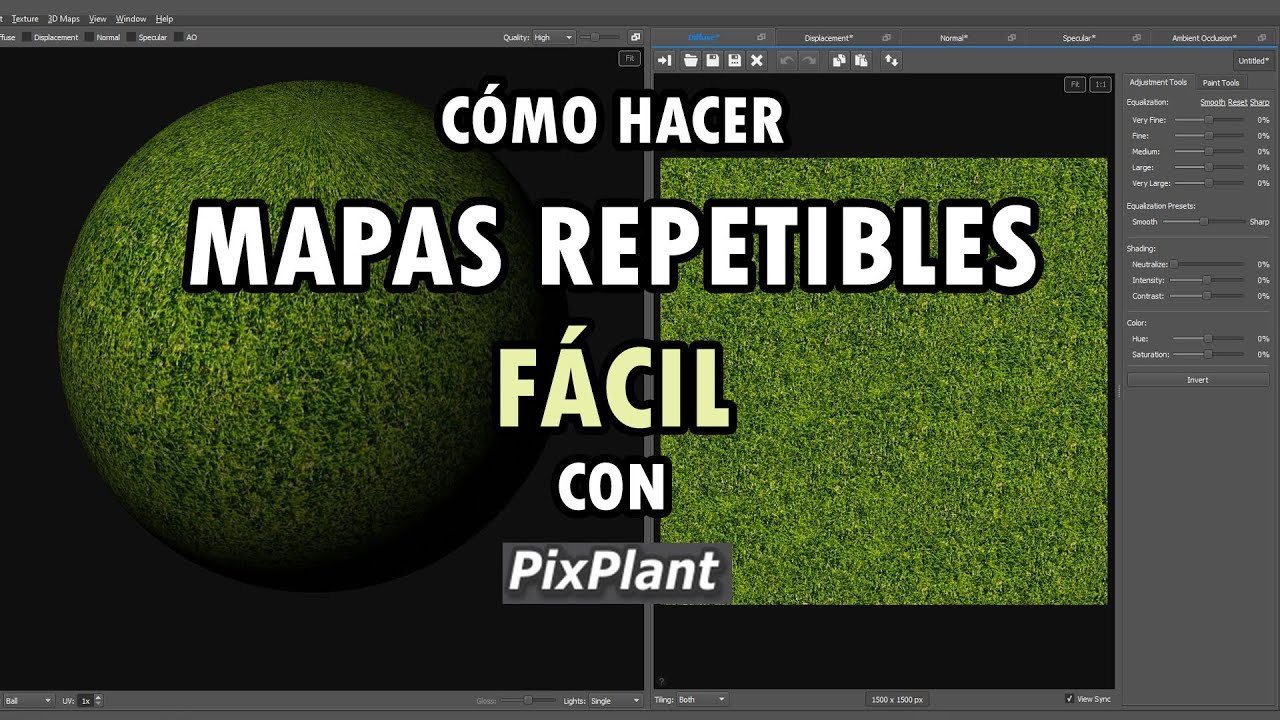
Task: Set map zoom to 1:1
Action: tap(1100, 85)
